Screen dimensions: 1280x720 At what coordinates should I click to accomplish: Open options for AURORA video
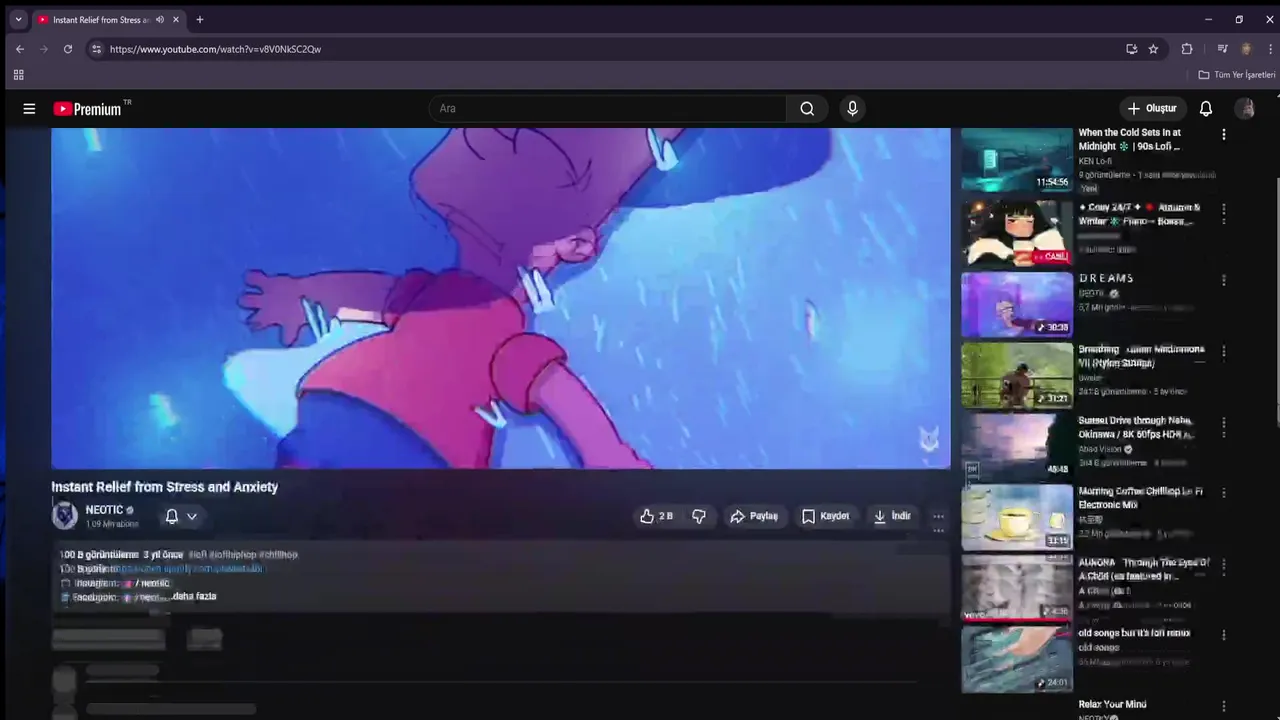1224,565
